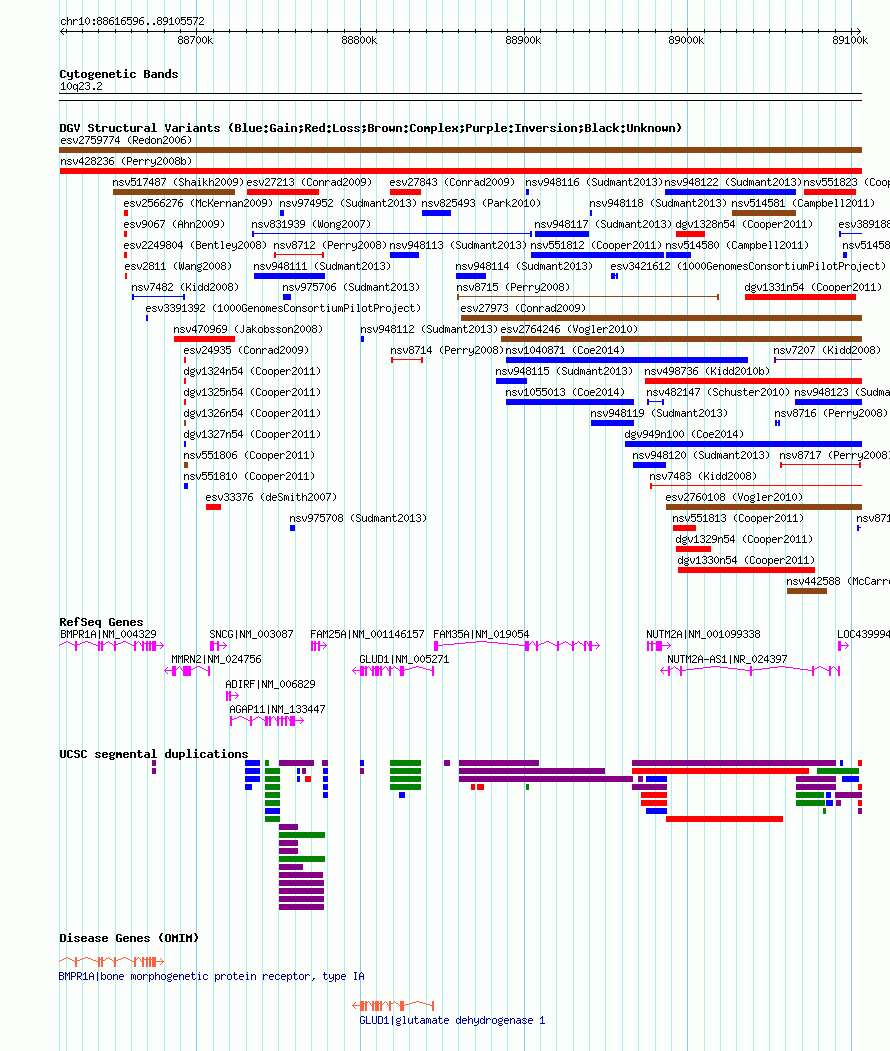This screenshot has width=890, height=1051.
Task: Open SNCG|NM_003087 gene entry
Action: click(x=251, y=634)
